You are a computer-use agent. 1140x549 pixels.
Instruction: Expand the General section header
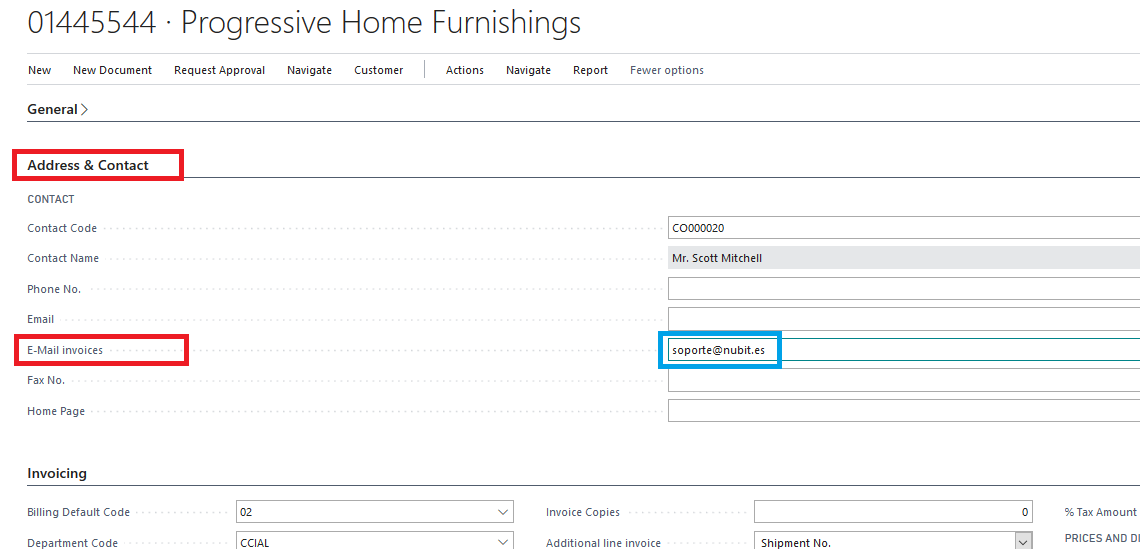57,110
